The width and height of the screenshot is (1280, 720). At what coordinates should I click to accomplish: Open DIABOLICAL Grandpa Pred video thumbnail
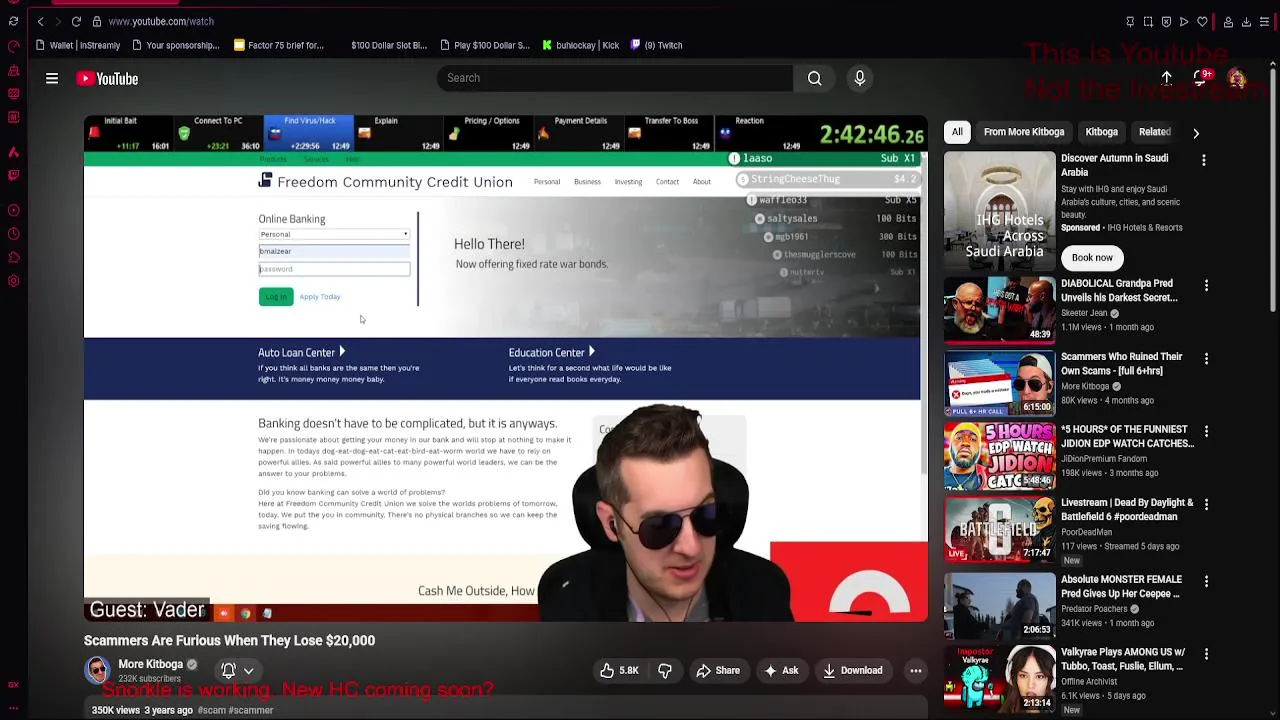[999, 309]
